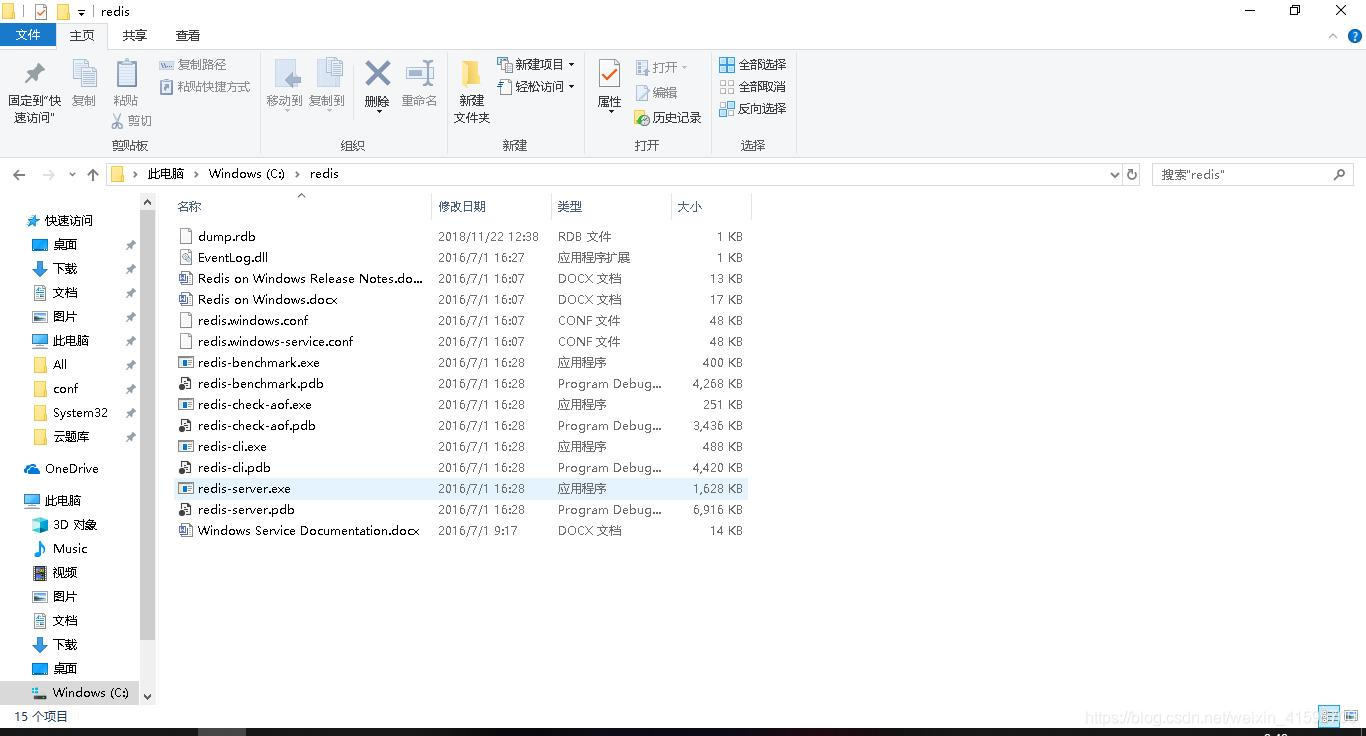
Task: Click the History (历史记录) button
Action: click(668, 118)
